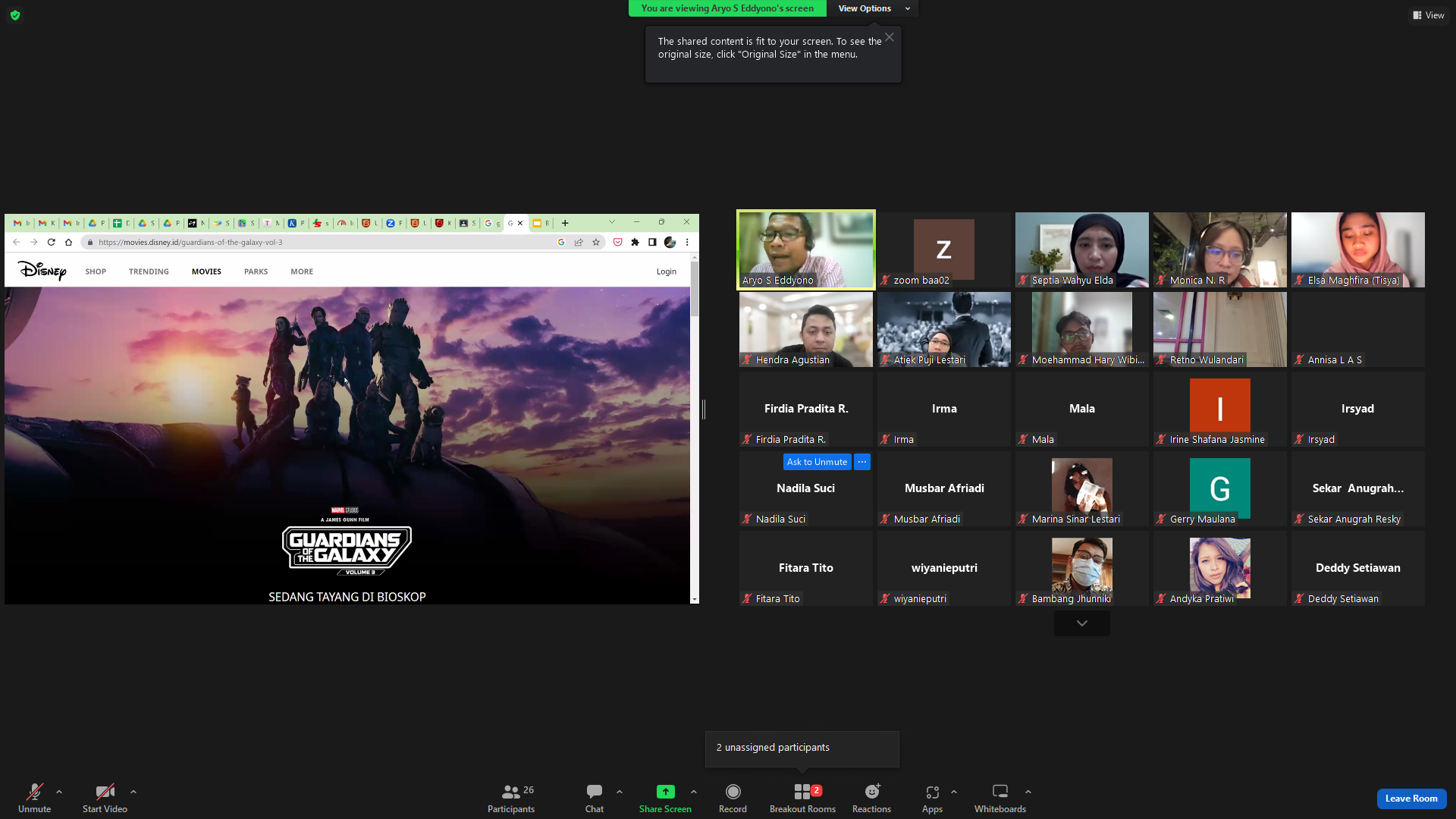Open more options for Nadila Suci
This screenshot has width=1456, height=819.
click(x=862, y=462)
